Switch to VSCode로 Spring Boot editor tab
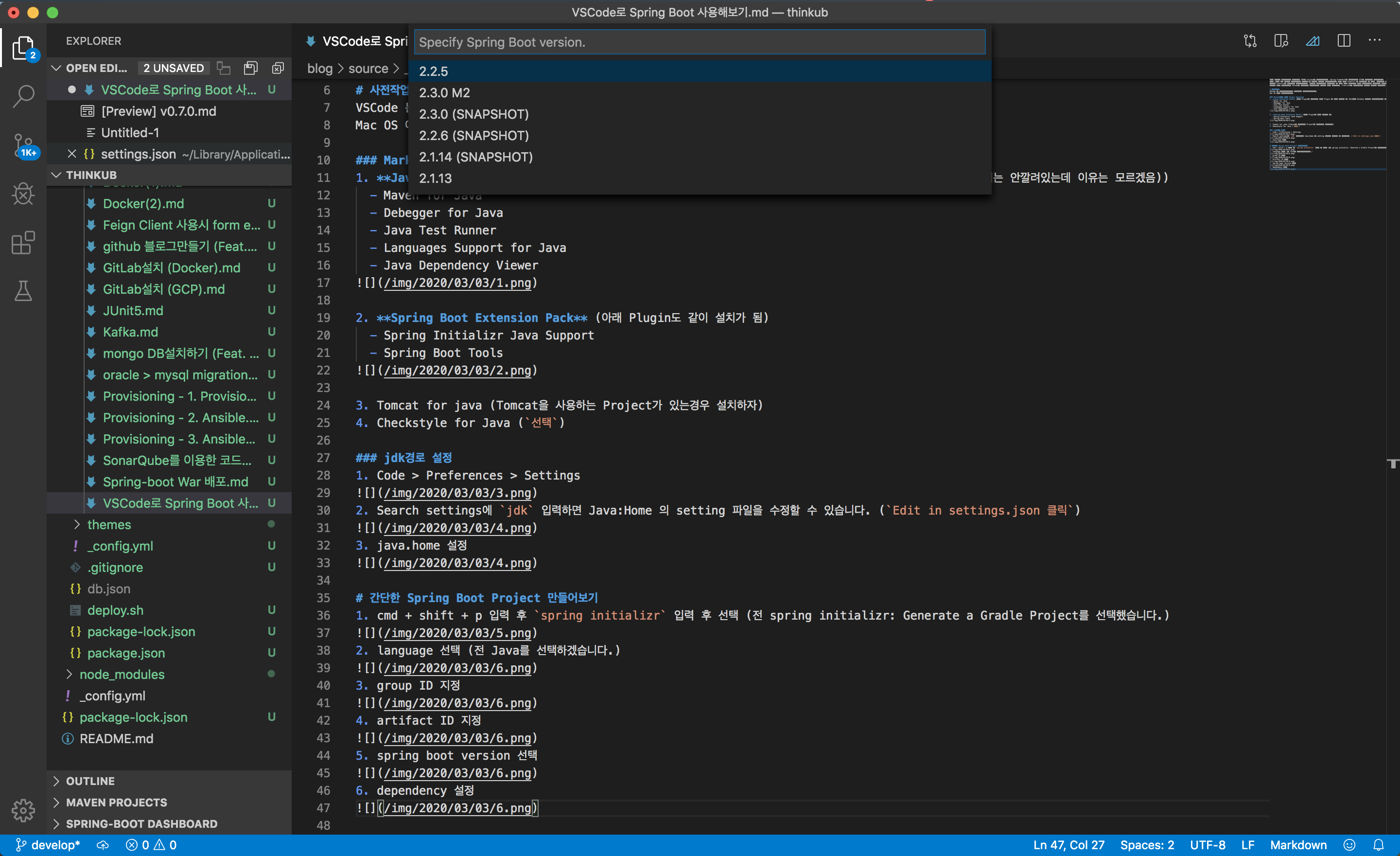 point(356,41)
